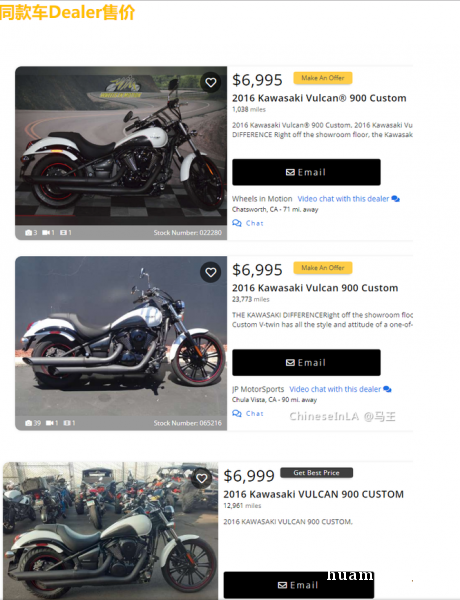Screen dimensions: 460x600
Task: Open Chat under Chatsworth, CA listing
Action: tap(248, 223)
